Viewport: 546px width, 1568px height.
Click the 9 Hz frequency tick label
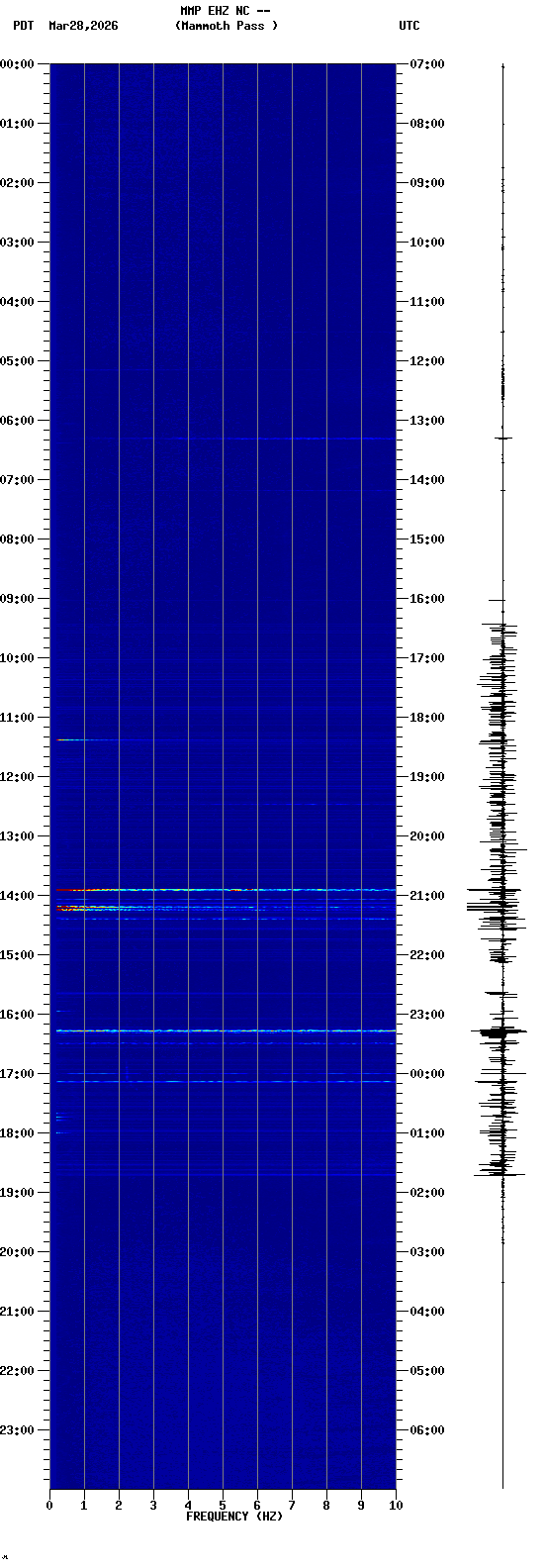tap(361, 1506)
